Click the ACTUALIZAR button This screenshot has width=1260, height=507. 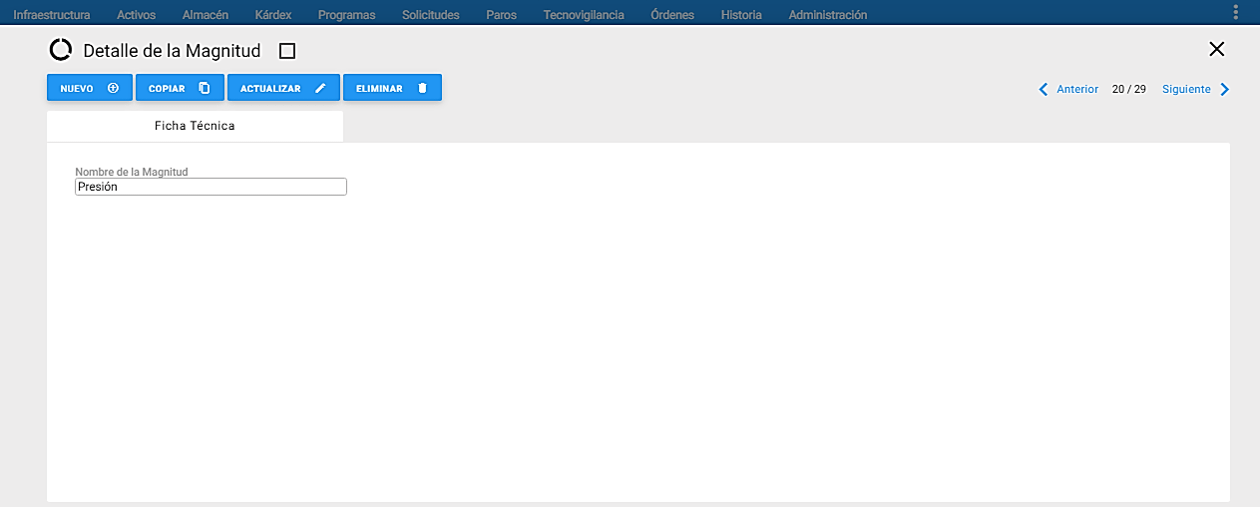point(284,88)
